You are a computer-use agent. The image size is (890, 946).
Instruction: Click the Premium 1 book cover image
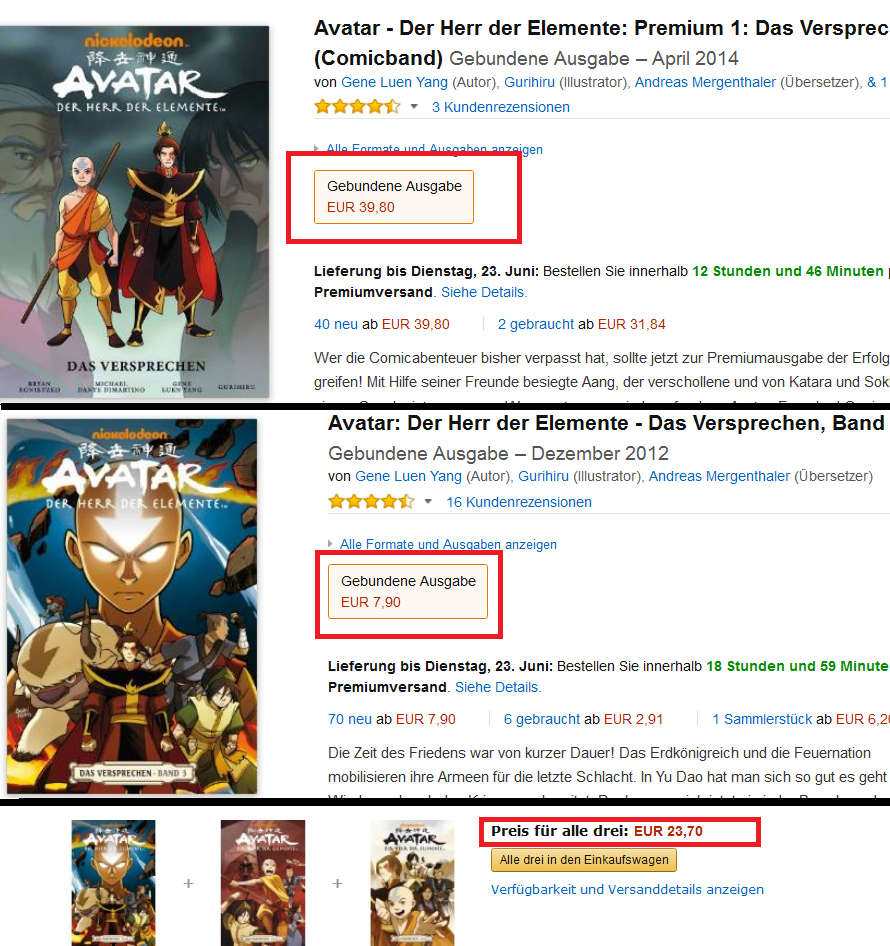pos(135,212)
